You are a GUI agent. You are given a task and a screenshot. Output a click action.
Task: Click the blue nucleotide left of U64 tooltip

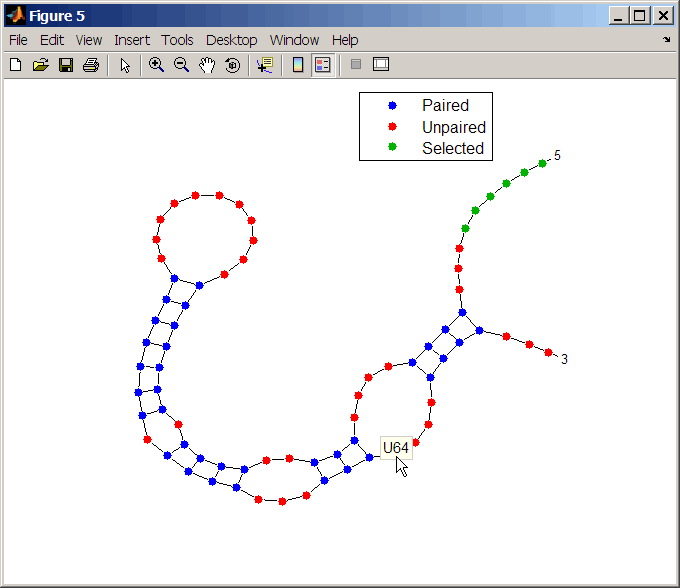(x=369, y=457)
